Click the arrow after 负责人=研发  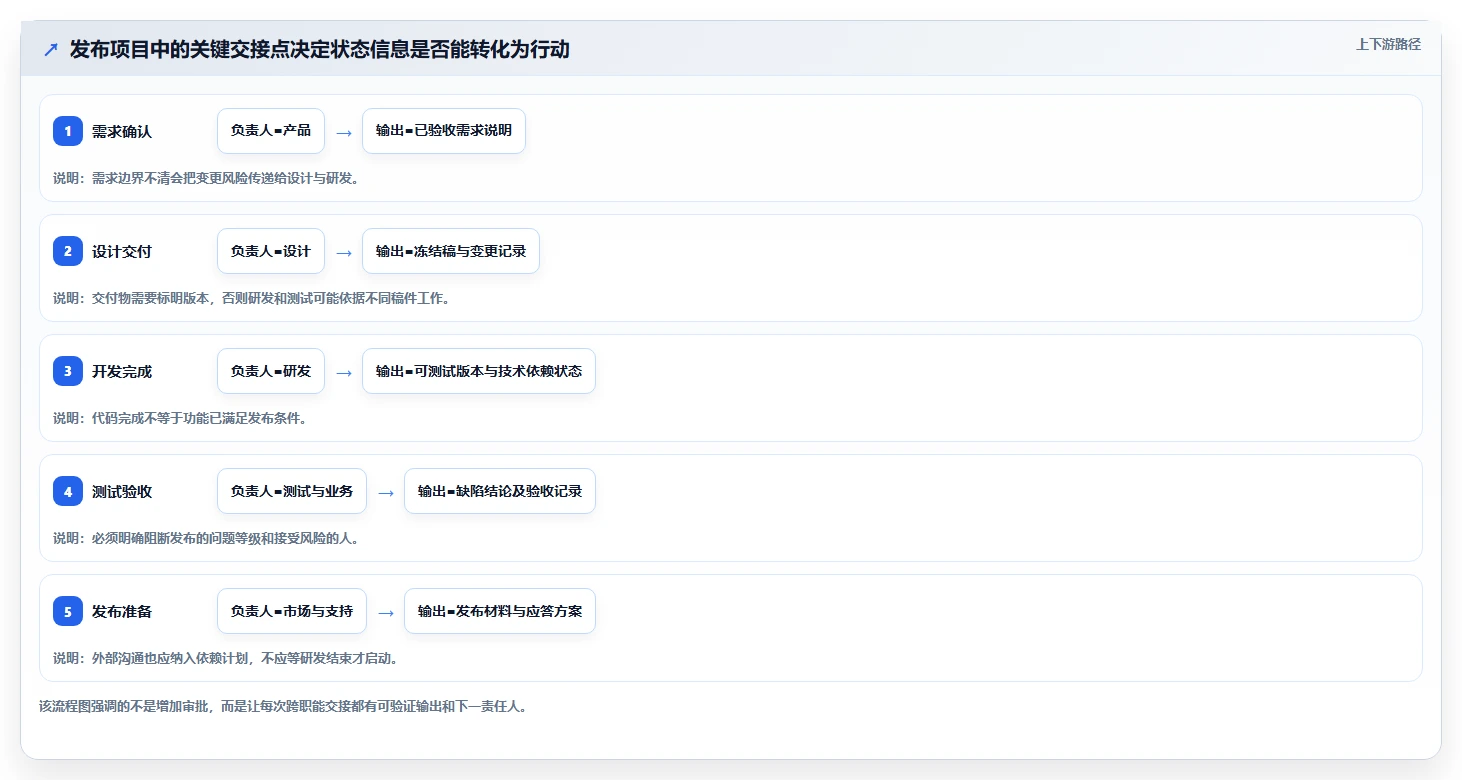coord(344,372)
